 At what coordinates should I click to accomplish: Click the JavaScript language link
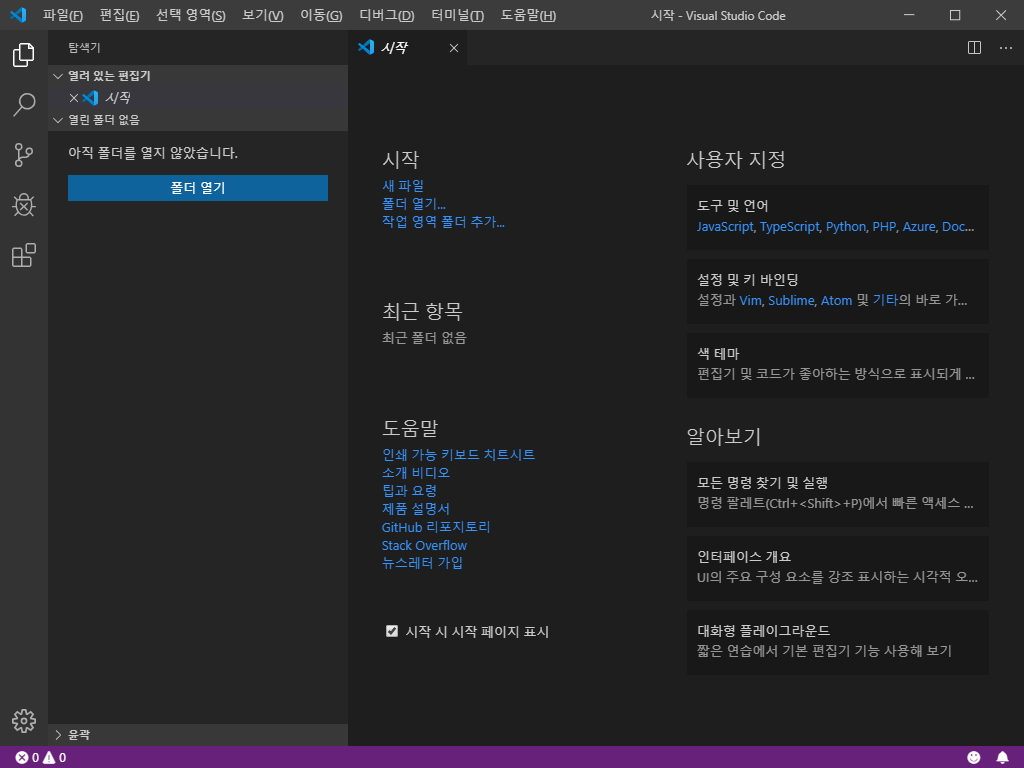point(725,227)
